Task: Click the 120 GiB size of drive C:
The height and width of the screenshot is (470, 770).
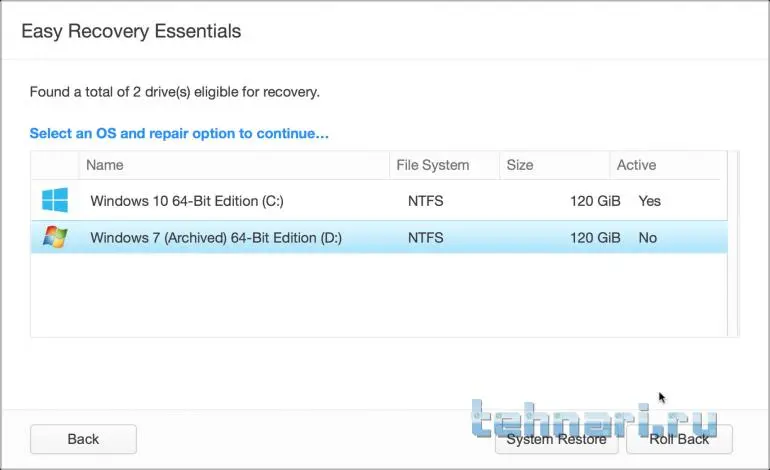Action: click(594, 201)
